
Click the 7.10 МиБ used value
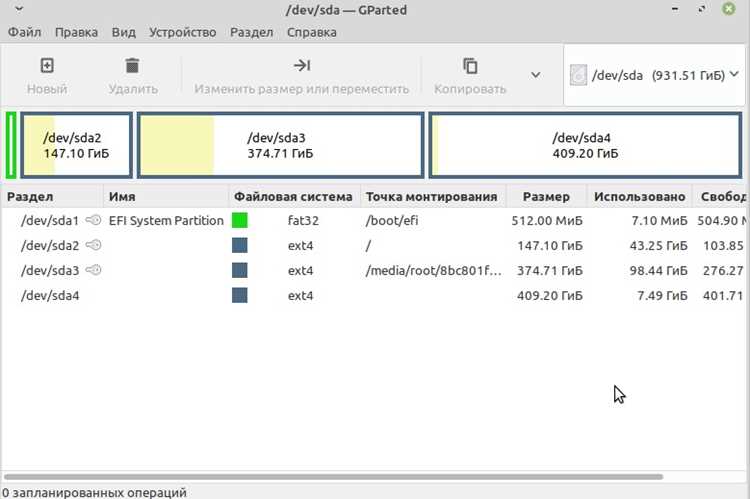point(659,221)
